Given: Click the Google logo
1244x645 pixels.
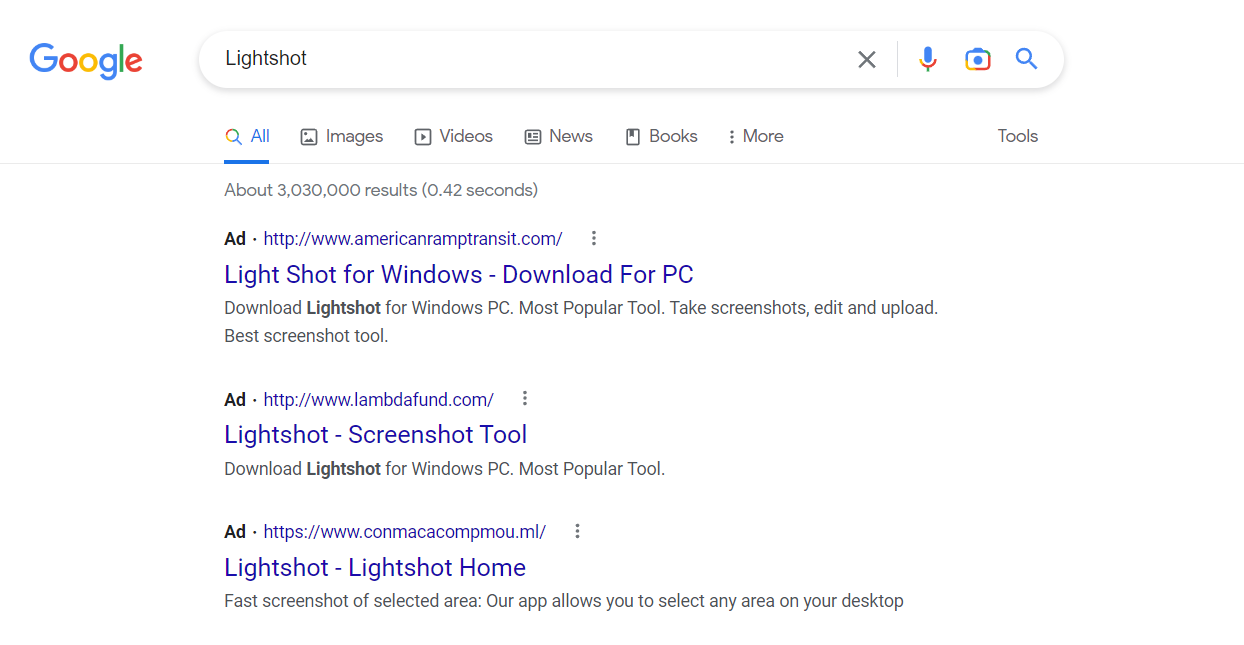Looking at the screenshot, I should point(86,60).
